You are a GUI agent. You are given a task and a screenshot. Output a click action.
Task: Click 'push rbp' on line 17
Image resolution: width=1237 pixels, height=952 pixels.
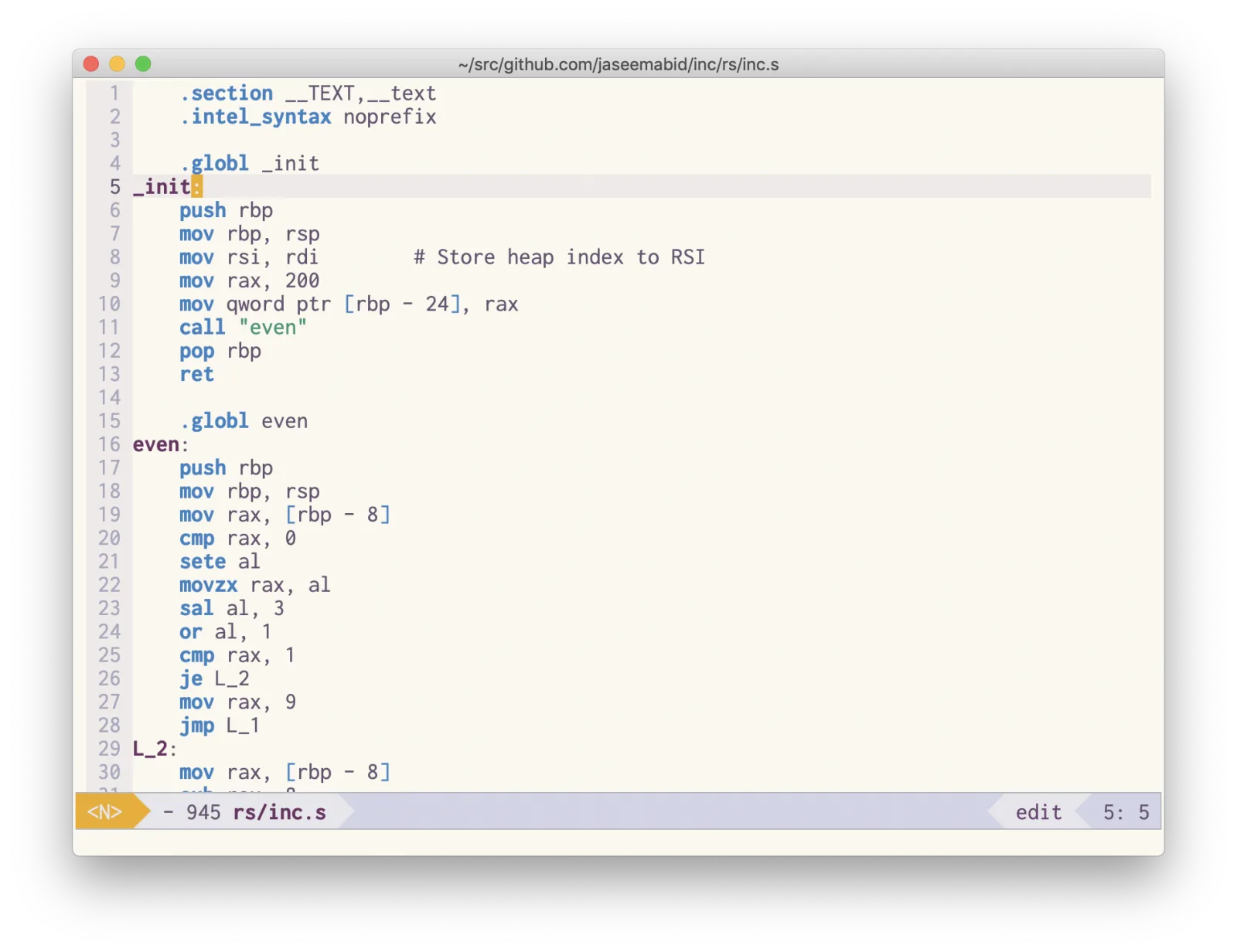pos(226,468)
